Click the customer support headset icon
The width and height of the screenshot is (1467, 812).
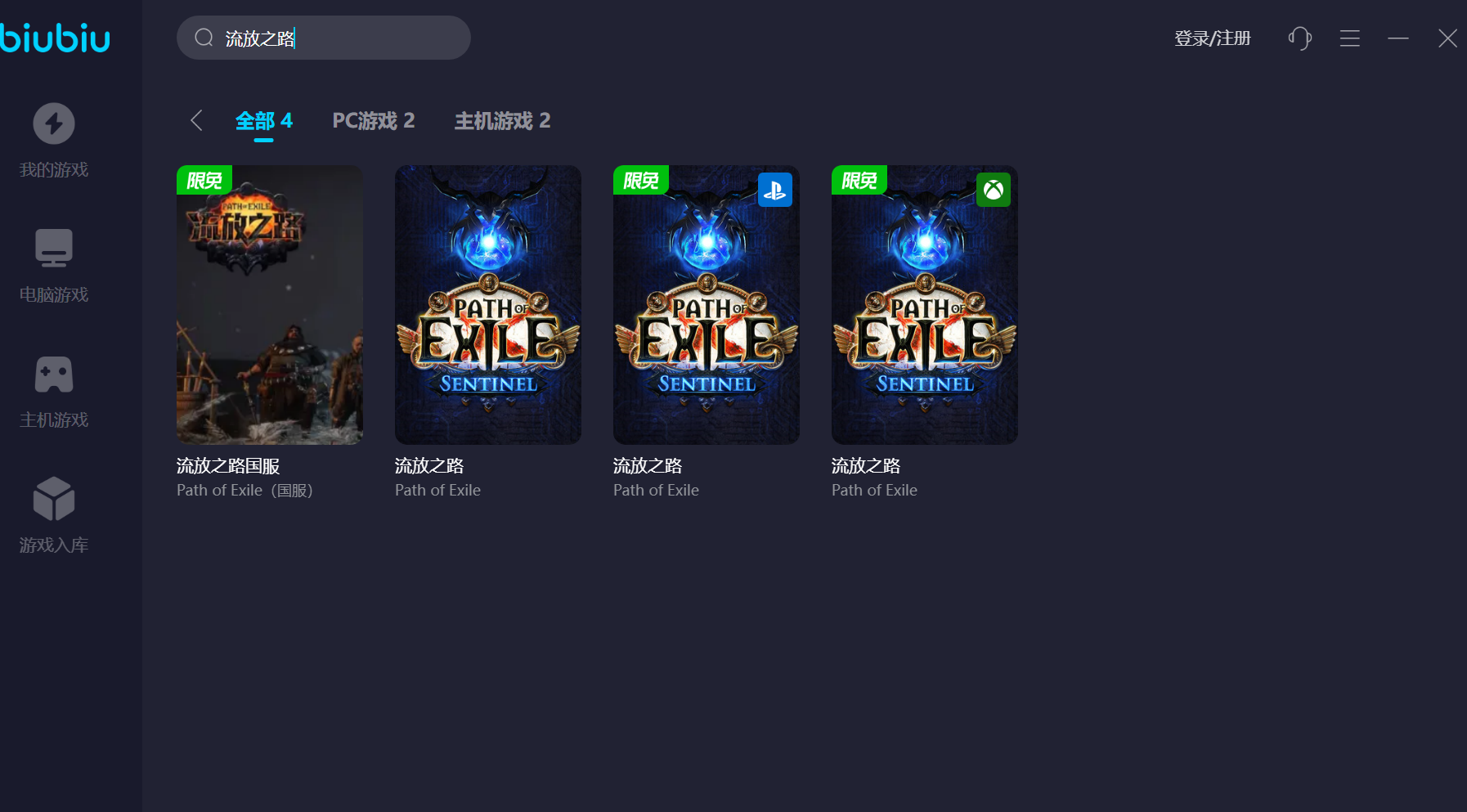pos(1300,38)
